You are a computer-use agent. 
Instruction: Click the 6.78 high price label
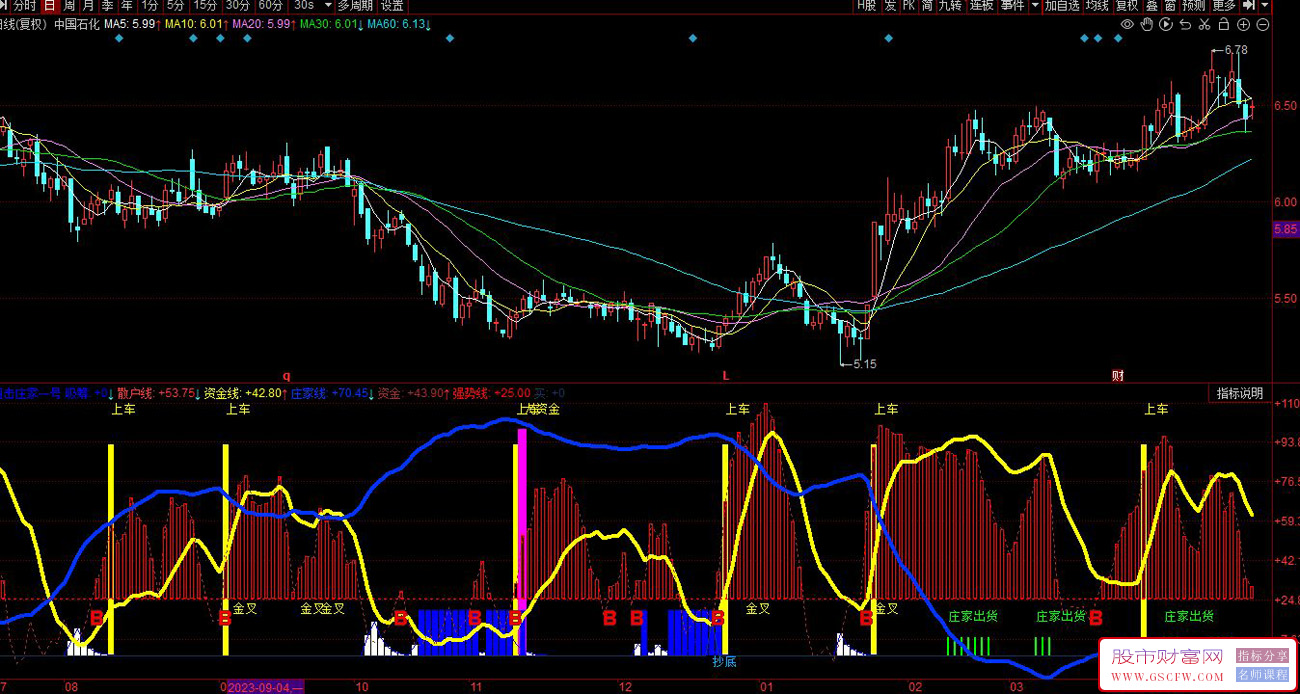(1236, 49)
